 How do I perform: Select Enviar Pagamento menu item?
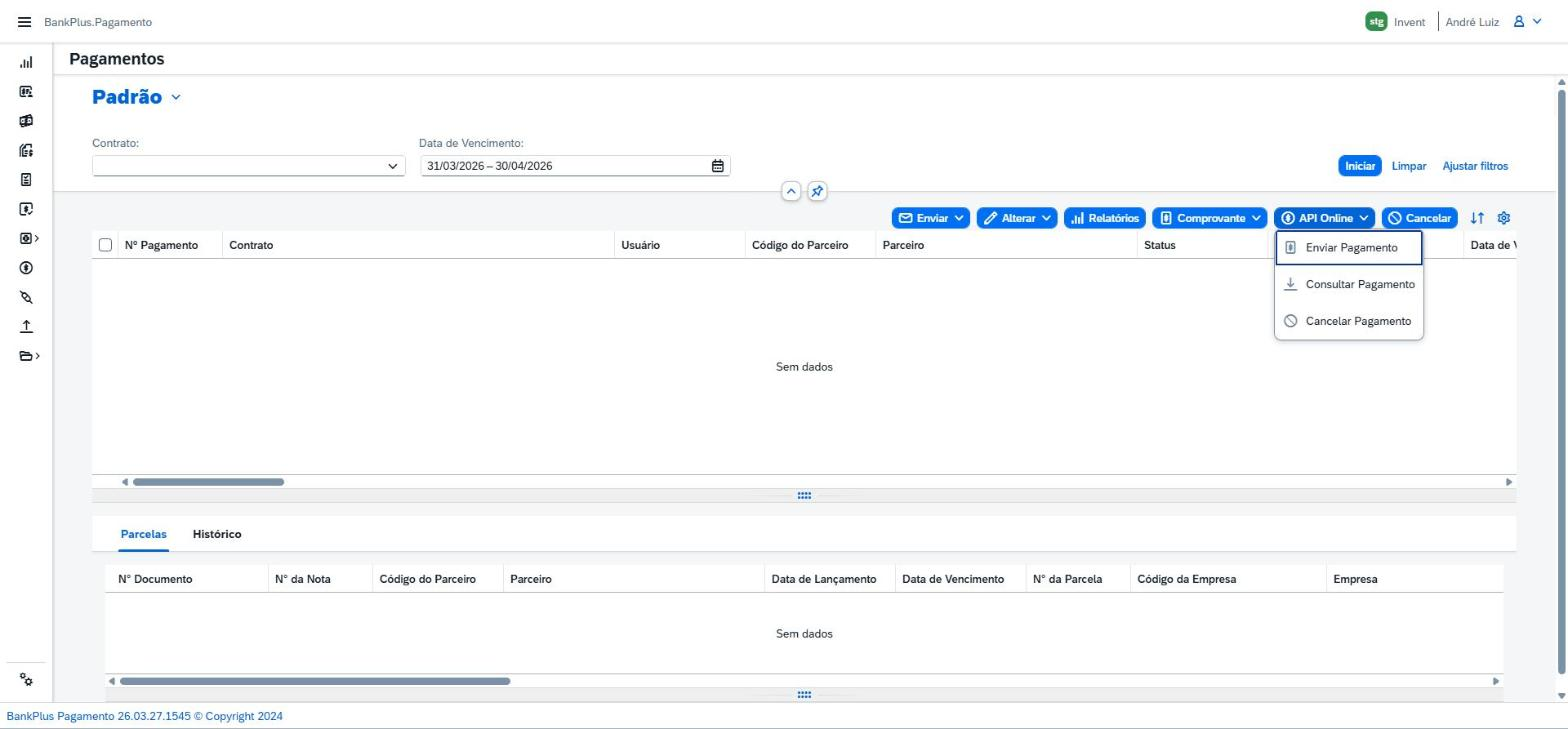[x=1349, y=248]
